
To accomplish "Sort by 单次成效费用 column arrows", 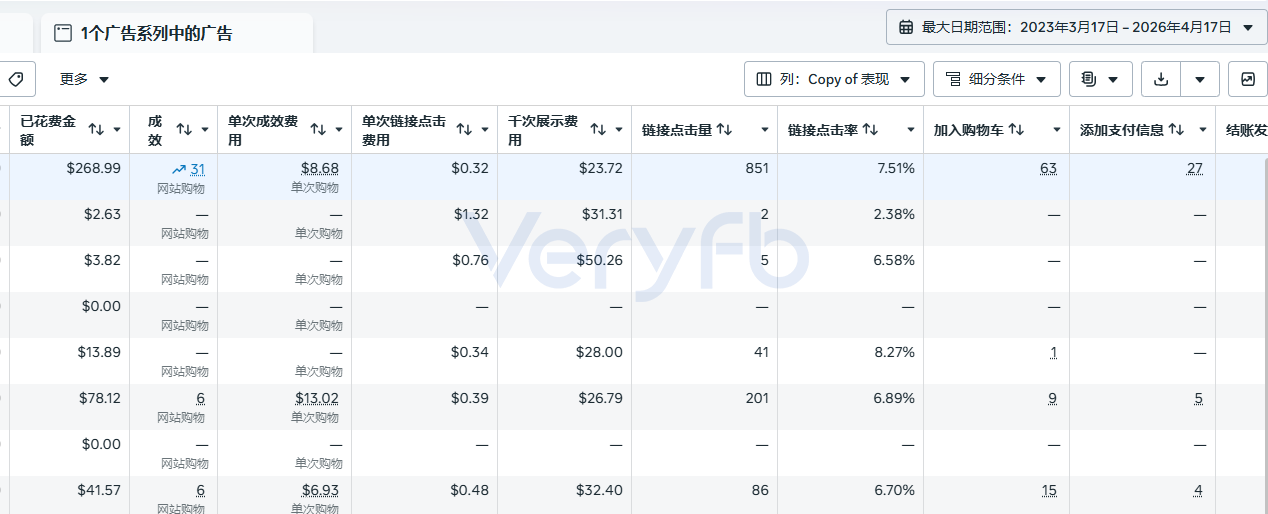I will [318, 129].
